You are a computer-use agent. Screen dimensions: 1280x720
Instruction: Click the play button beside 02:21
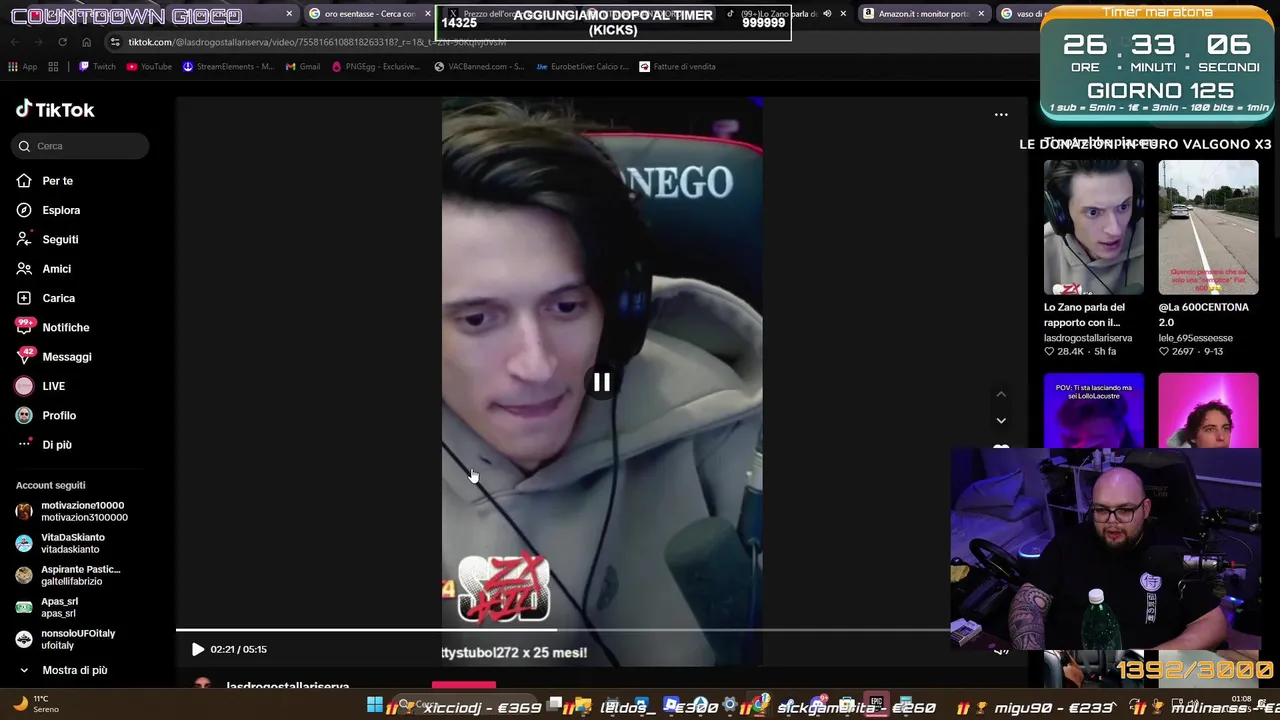[197, 649]
